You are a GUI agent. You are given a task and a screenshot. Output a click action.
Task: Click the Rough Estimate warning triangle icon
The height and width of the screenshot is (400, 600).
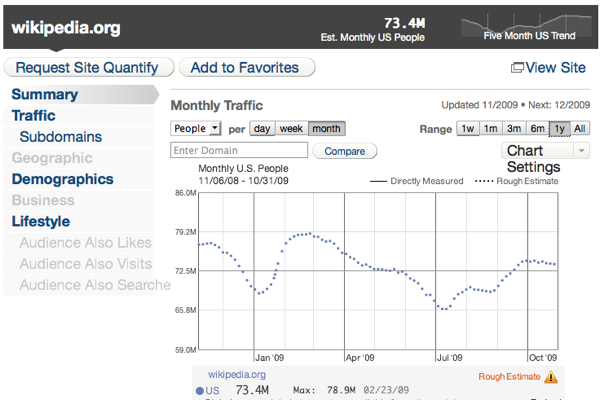click(551, 377)
